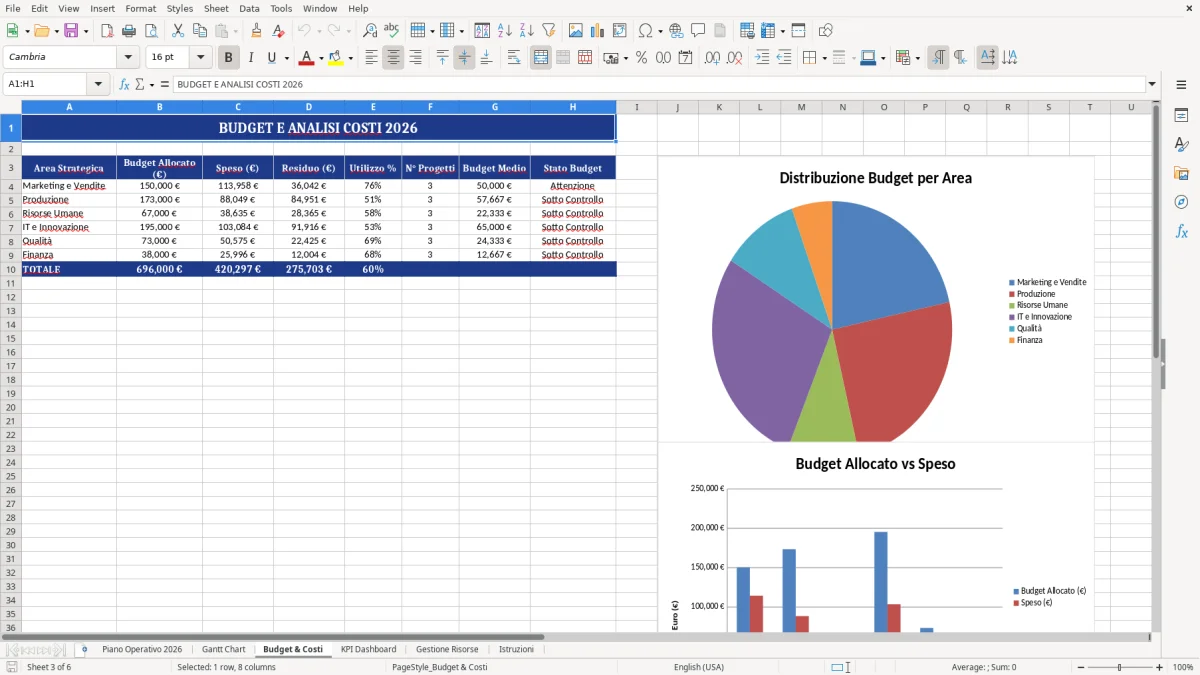Toggle Italic formatting
The height and width of the screenshot is (675, 1200).
point(251,58)
